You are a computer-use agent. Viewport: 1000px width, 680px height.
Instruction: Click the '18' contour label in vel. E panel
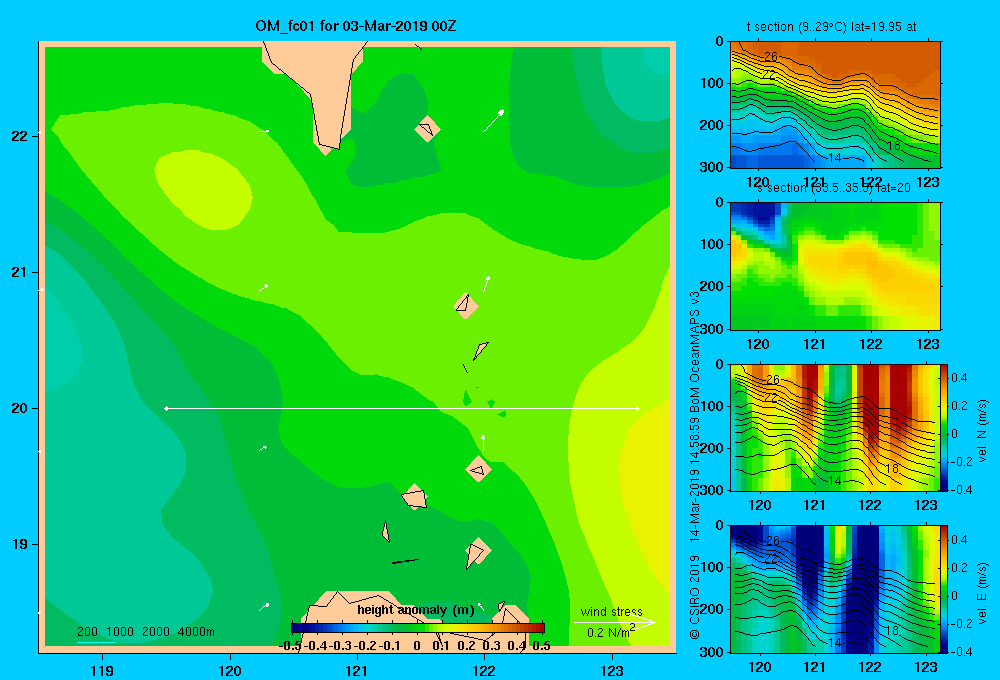click(892, 630)
